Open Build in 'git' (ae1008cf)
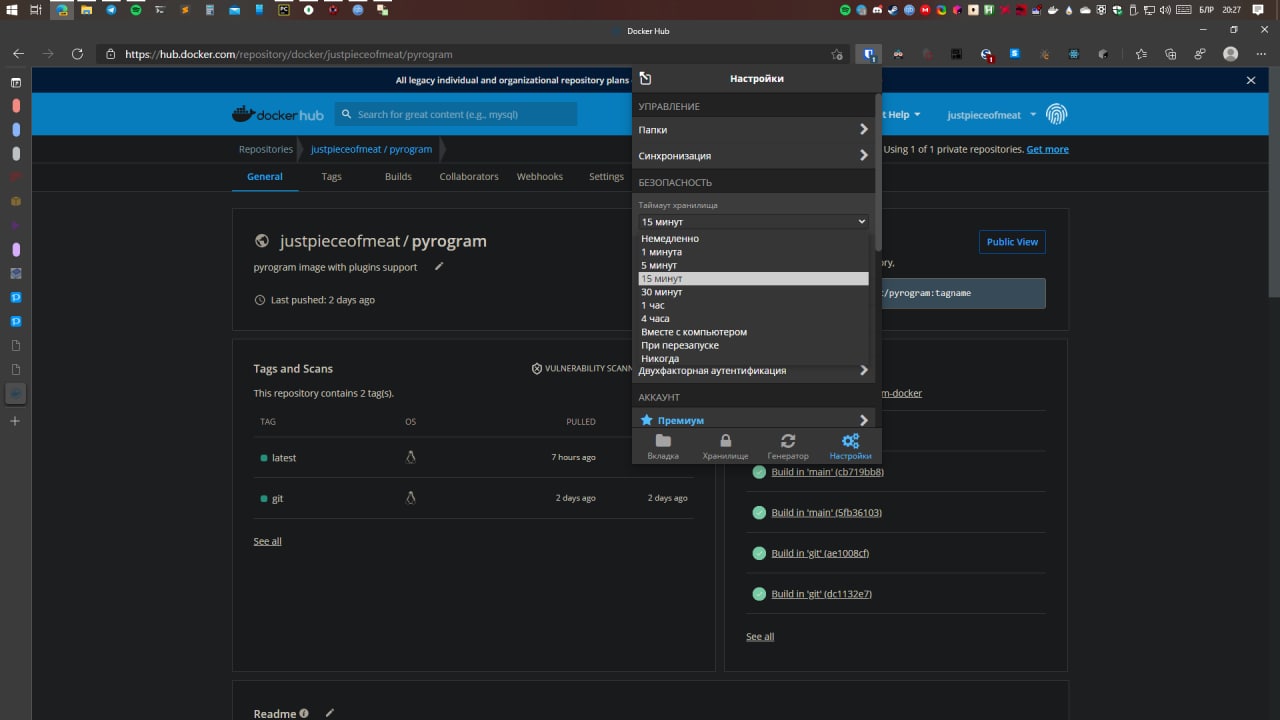This screenshot has height=720, width=1280. (x=820, y=553)
